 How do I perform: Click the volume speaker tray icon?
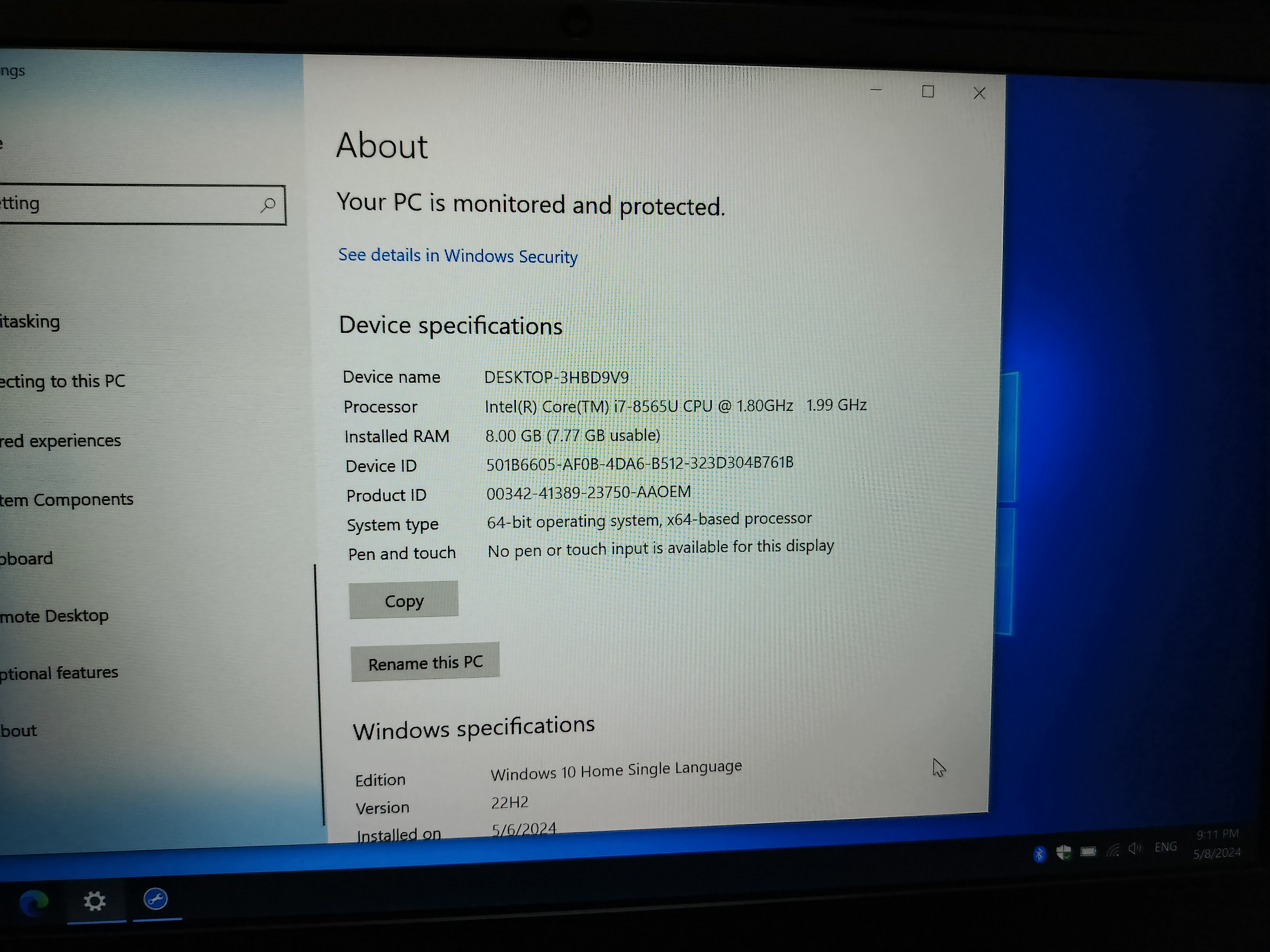click(x=1134, y=849)
